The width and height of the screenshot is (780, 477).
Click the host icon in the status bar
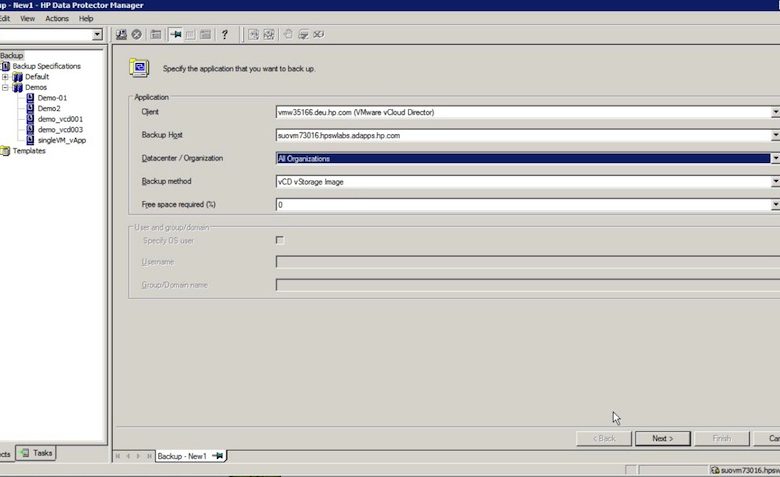point(715,470)
